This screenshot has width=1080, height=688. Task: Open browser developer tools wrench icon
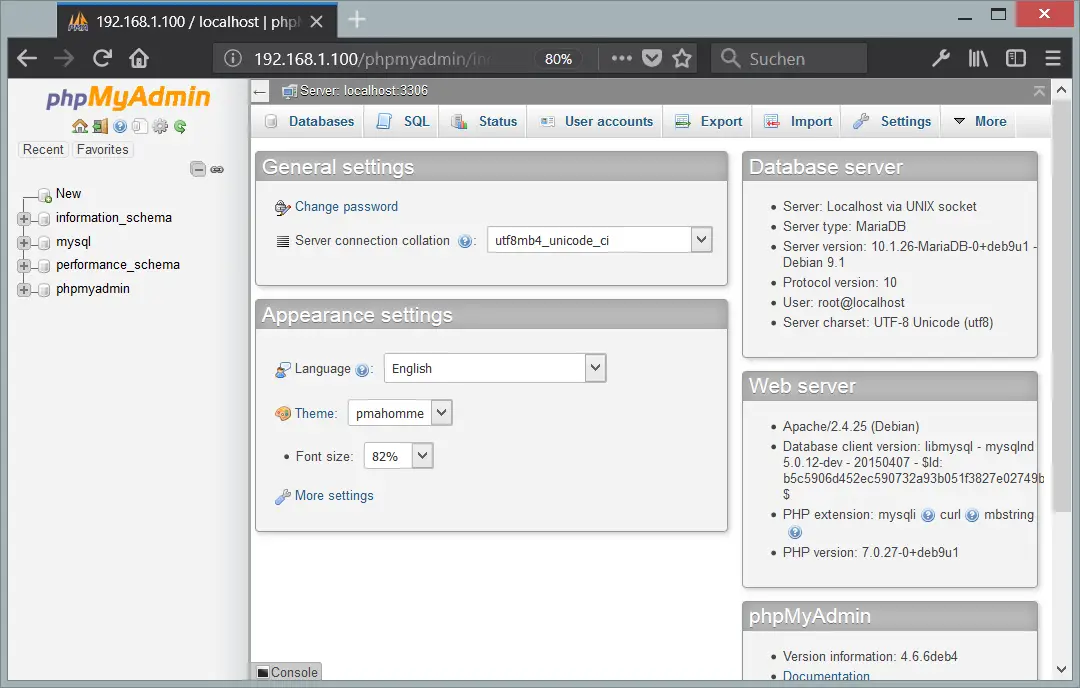pyautogui.click(x=941, y=59)
